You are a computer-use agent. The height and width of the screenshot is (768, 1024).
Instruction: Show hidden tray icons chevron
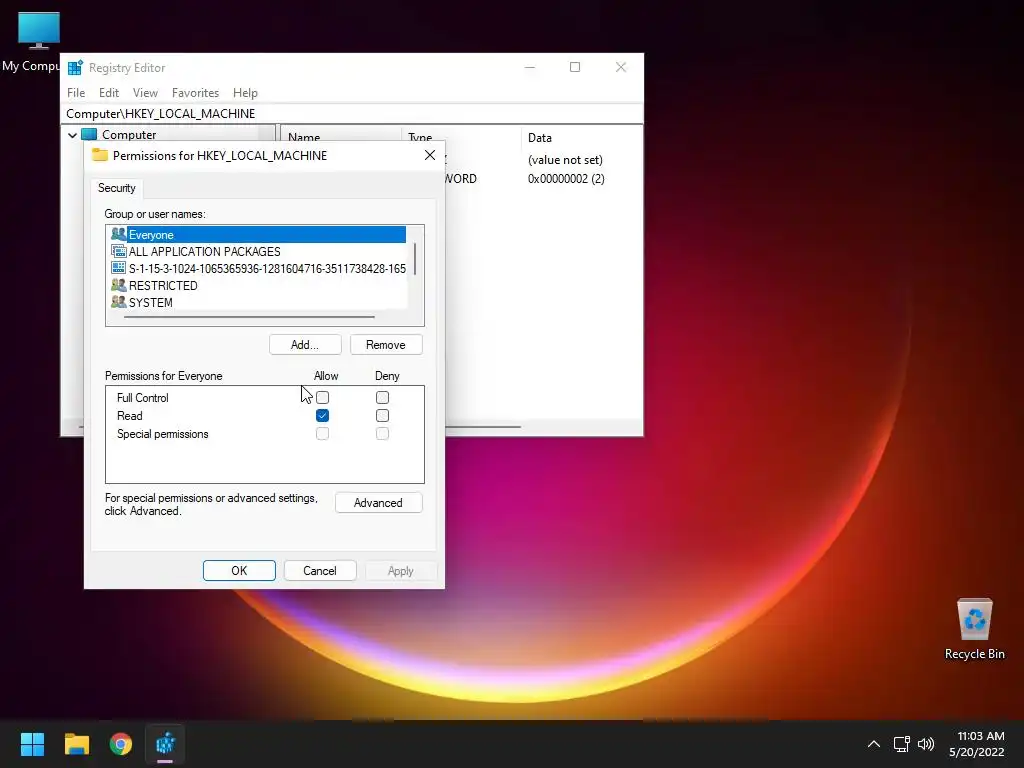coord(874,744)
